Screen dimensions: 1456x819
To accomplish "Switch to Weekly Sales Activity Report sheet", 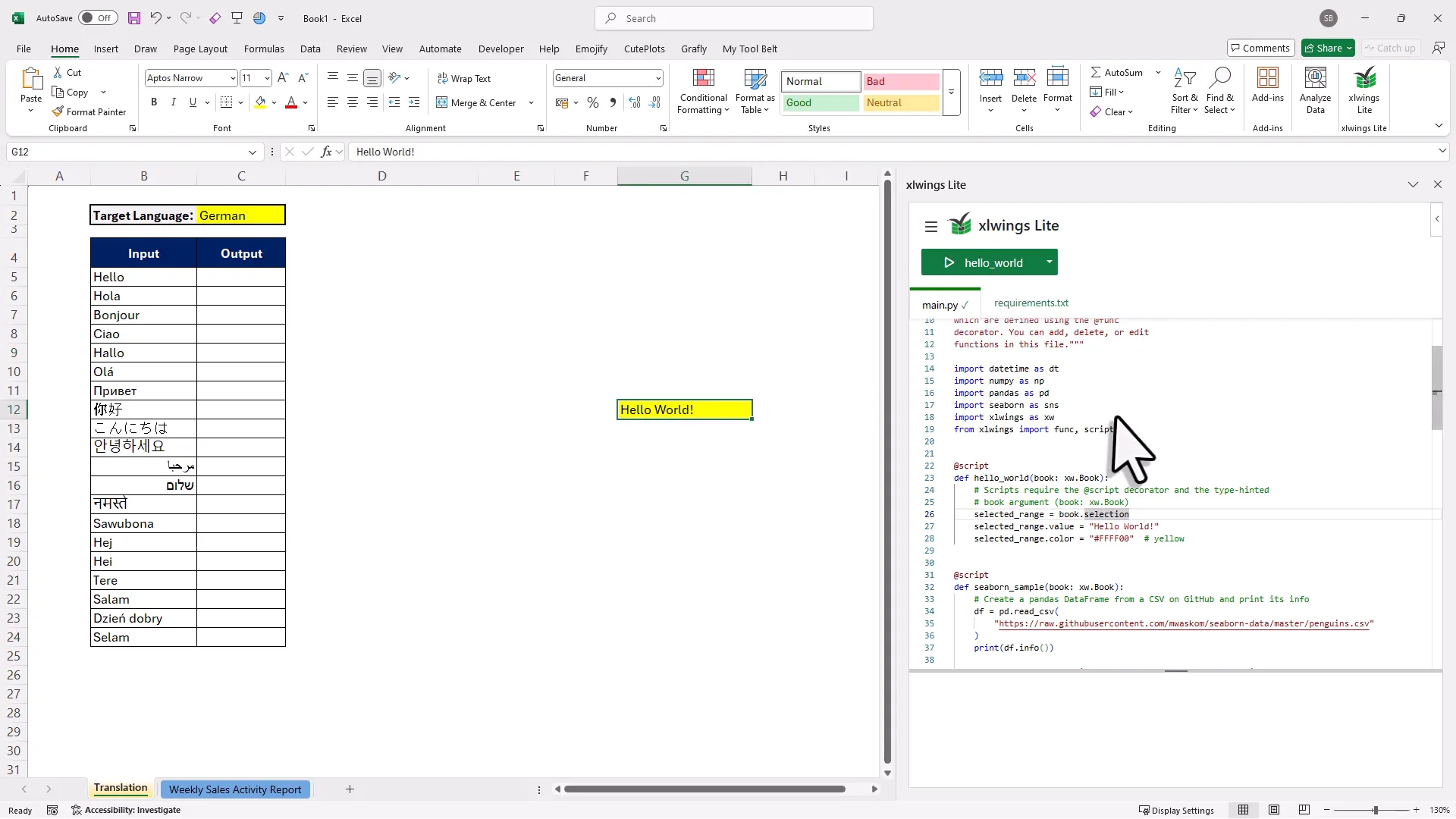I will [x=235, y=789].
